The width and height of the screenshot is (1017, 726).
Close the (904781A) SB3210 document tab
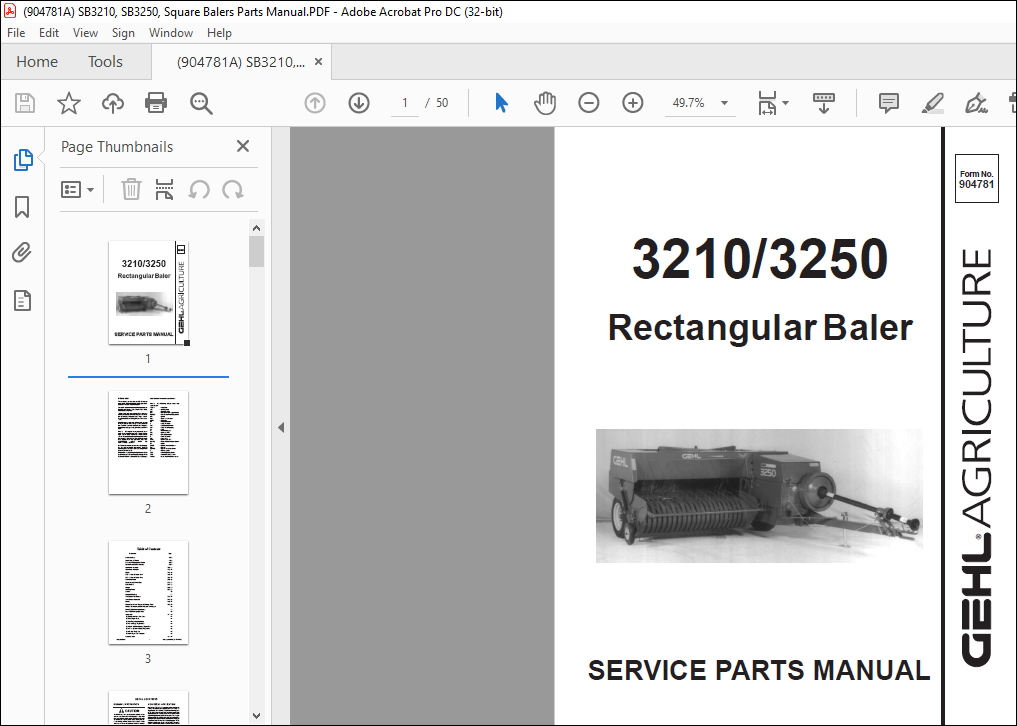pyautogui.click(x=318, y=62)
